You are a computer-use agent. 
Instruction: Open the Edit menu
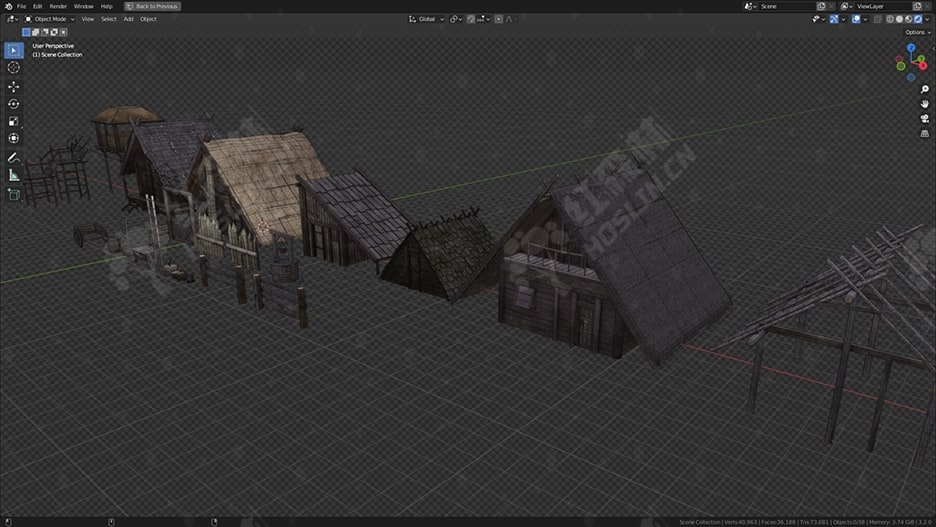pos(38,6)
